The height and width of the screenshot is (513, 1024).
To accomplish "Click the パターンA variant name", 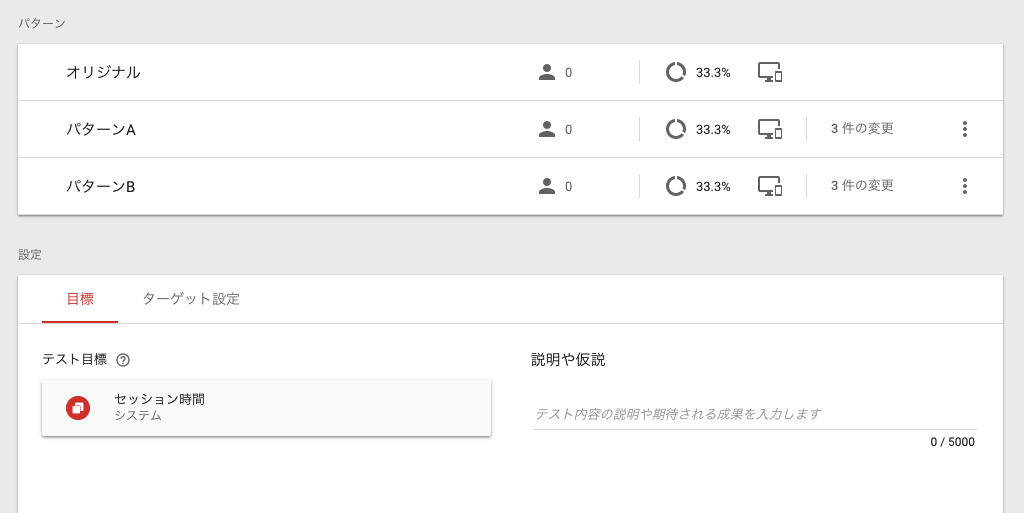I will (101, 129).
